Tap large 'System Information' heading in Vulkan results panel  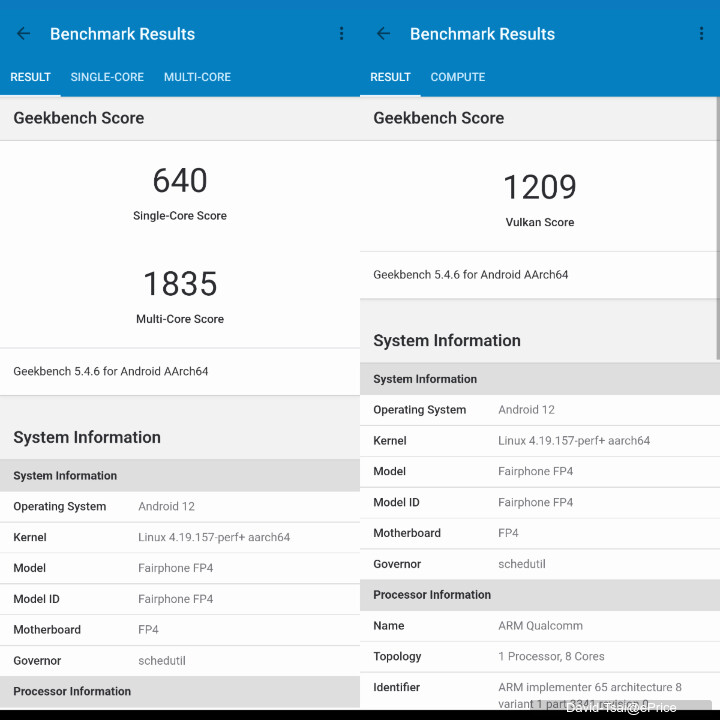[447, 340]
